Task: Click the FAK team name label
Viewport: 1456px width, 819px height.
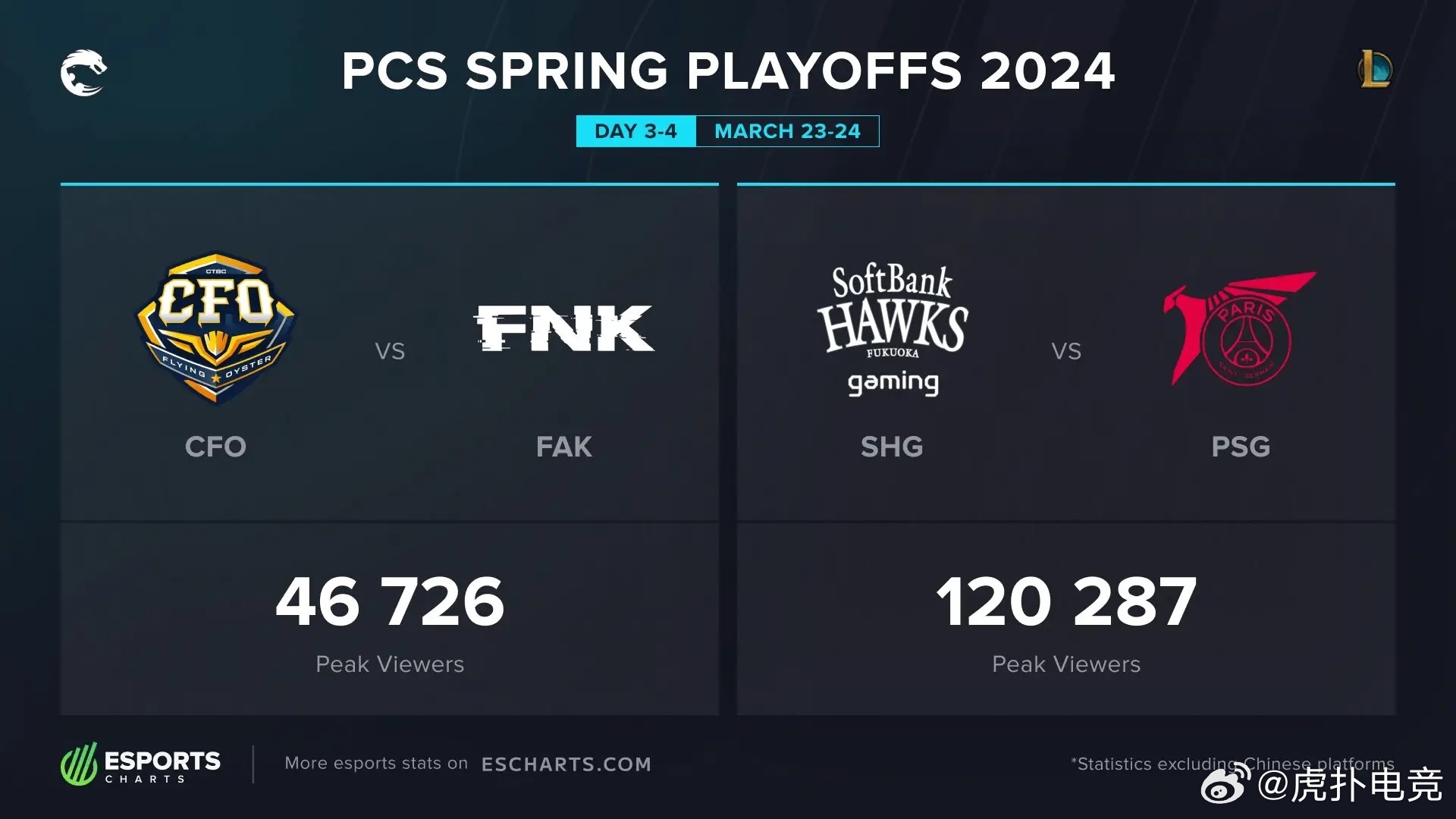Action: pos(564,447)
